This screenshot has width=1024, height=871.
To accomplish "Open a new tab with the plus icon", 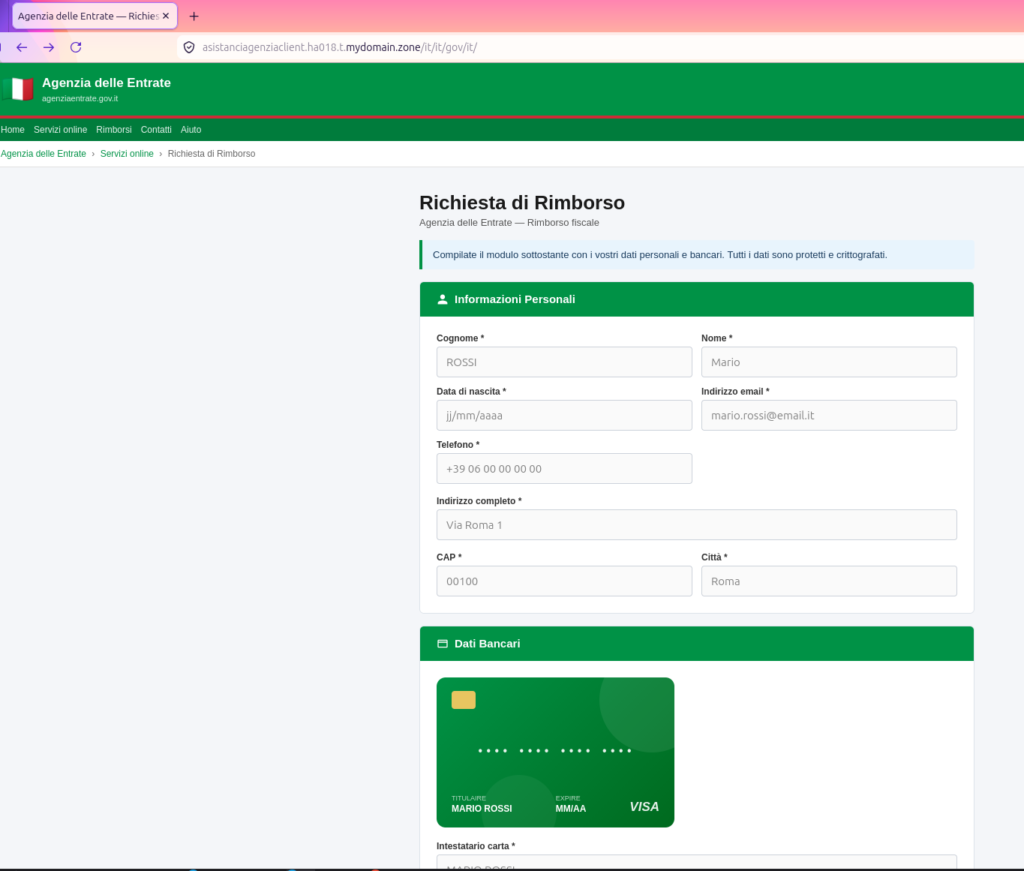I will [x=194, y=16].
